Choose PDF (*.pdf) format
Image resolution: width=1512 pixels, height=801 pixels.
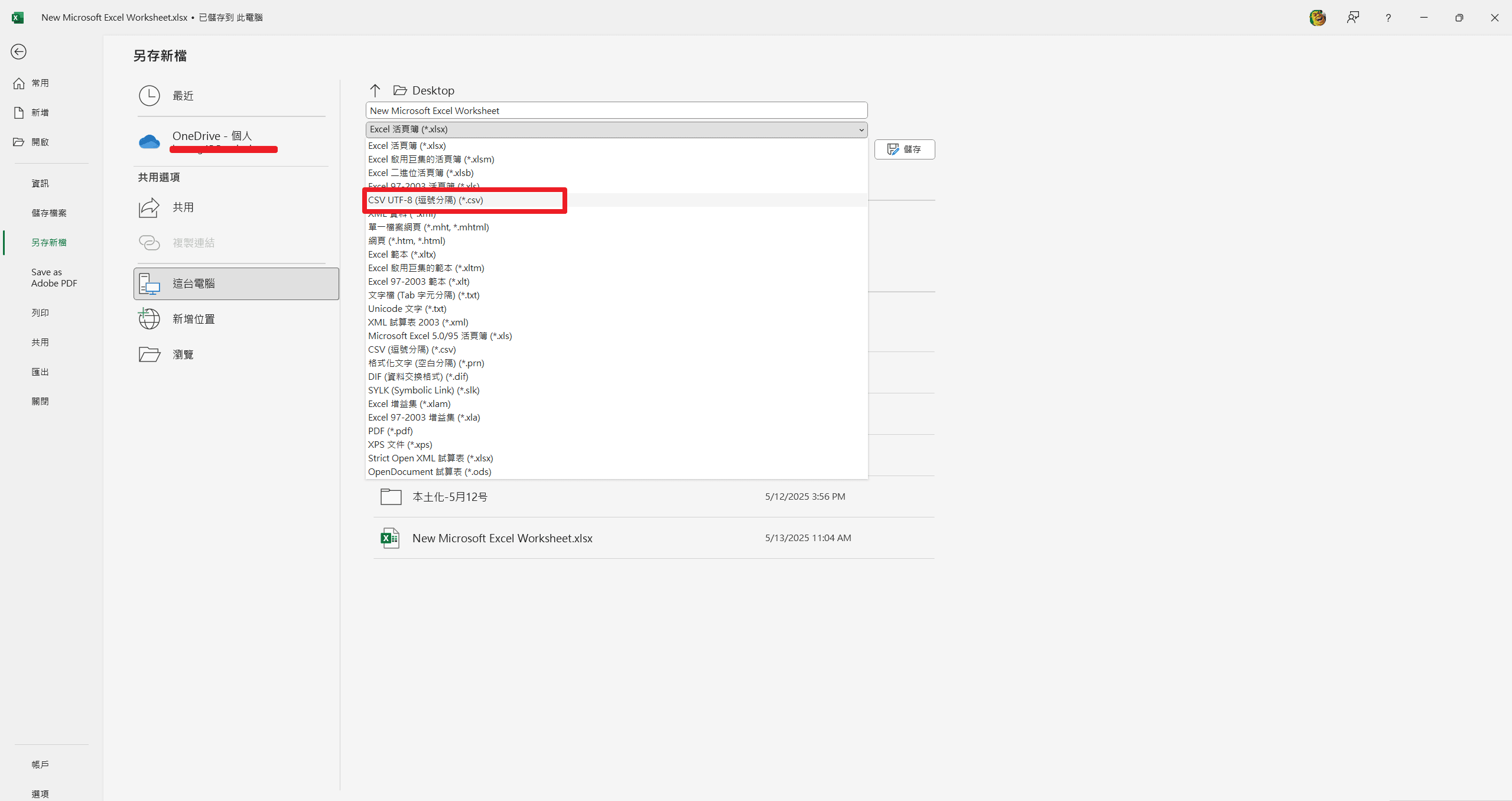pyautogui.click(x=616, y=431)
